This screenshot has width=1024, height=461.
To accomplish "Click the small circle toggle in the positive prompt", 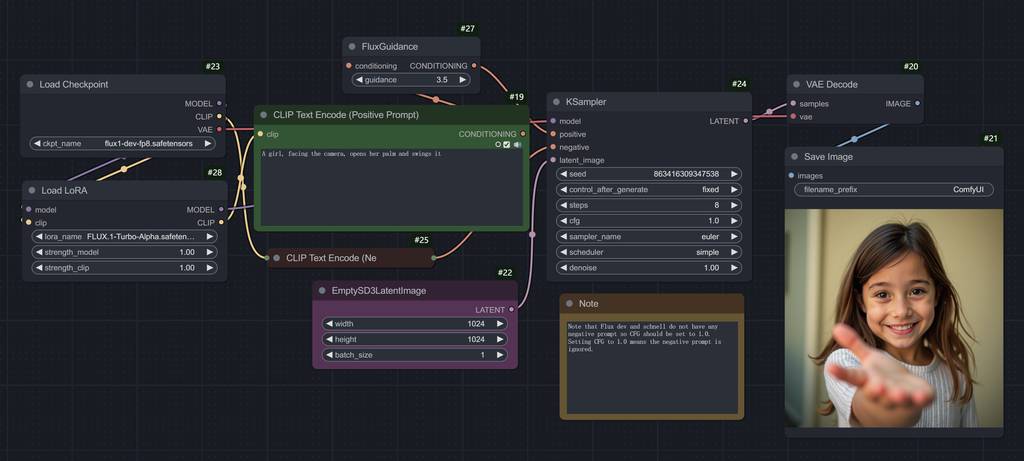I will pyautogui.click(x=497, y=145).
